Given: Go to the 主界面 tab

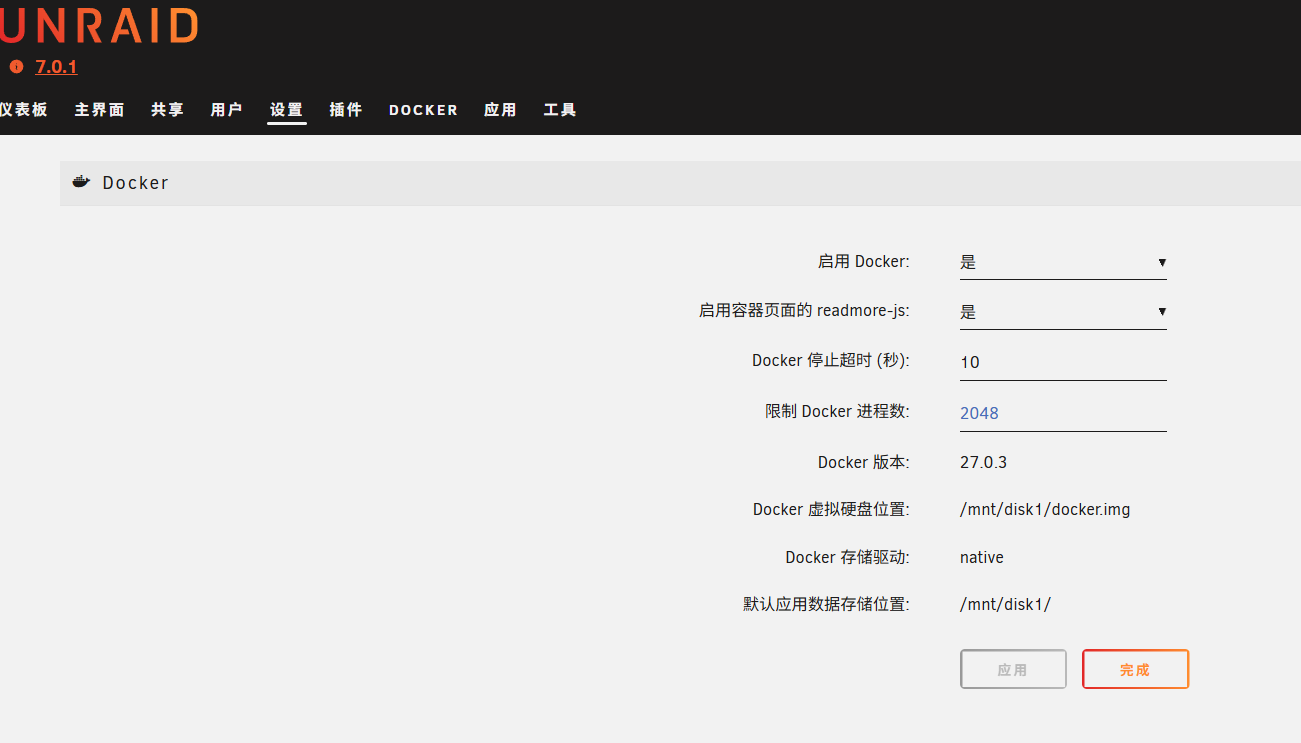Looking at the screenshot, I should (x=99, y=110).
